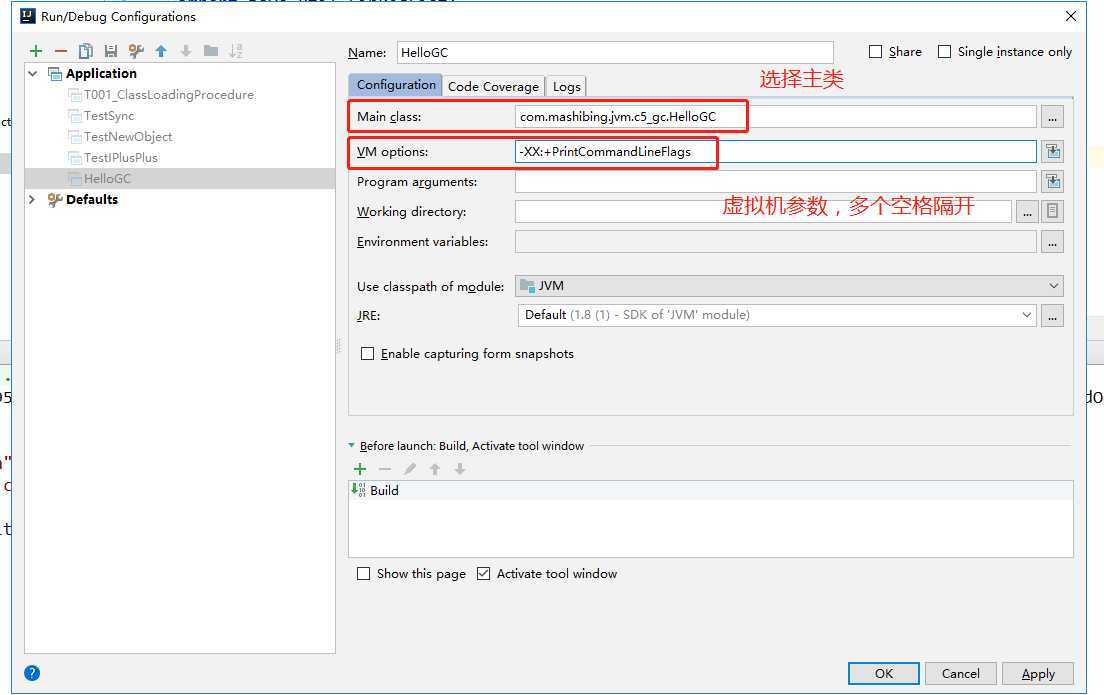Select the TestIPlusPlus configuration
The width and height of the screenshot is (1104, 695).
(x=121, y=158)
